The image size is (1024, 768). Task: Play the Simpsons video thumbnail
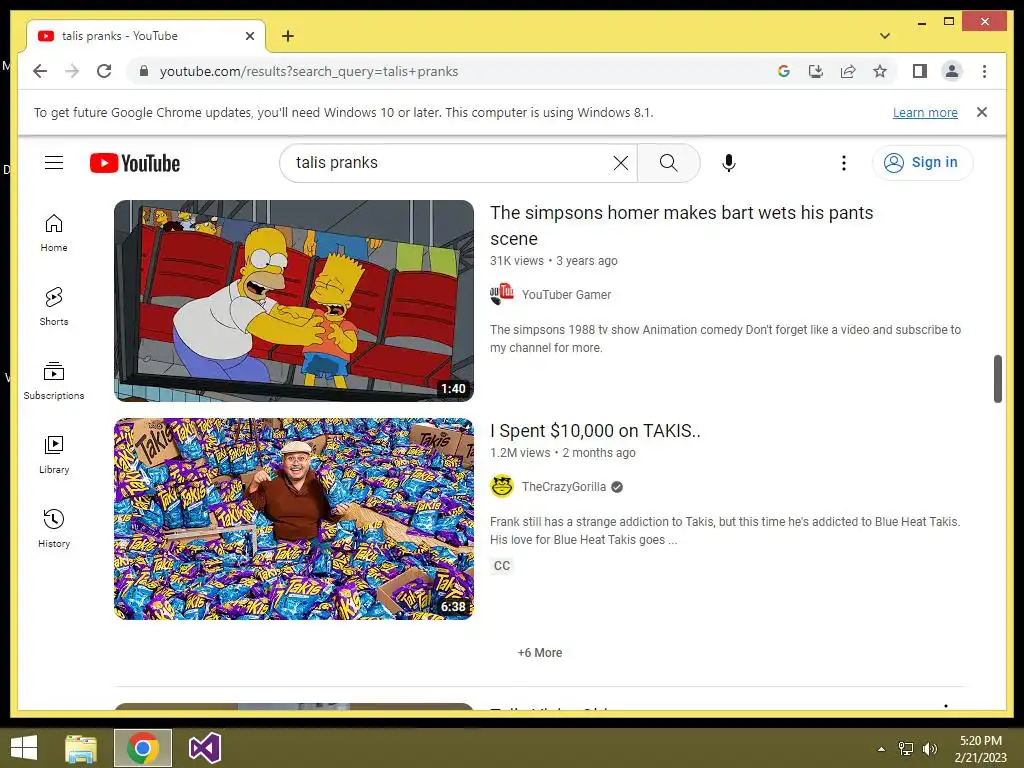click(x=294, y=300)
